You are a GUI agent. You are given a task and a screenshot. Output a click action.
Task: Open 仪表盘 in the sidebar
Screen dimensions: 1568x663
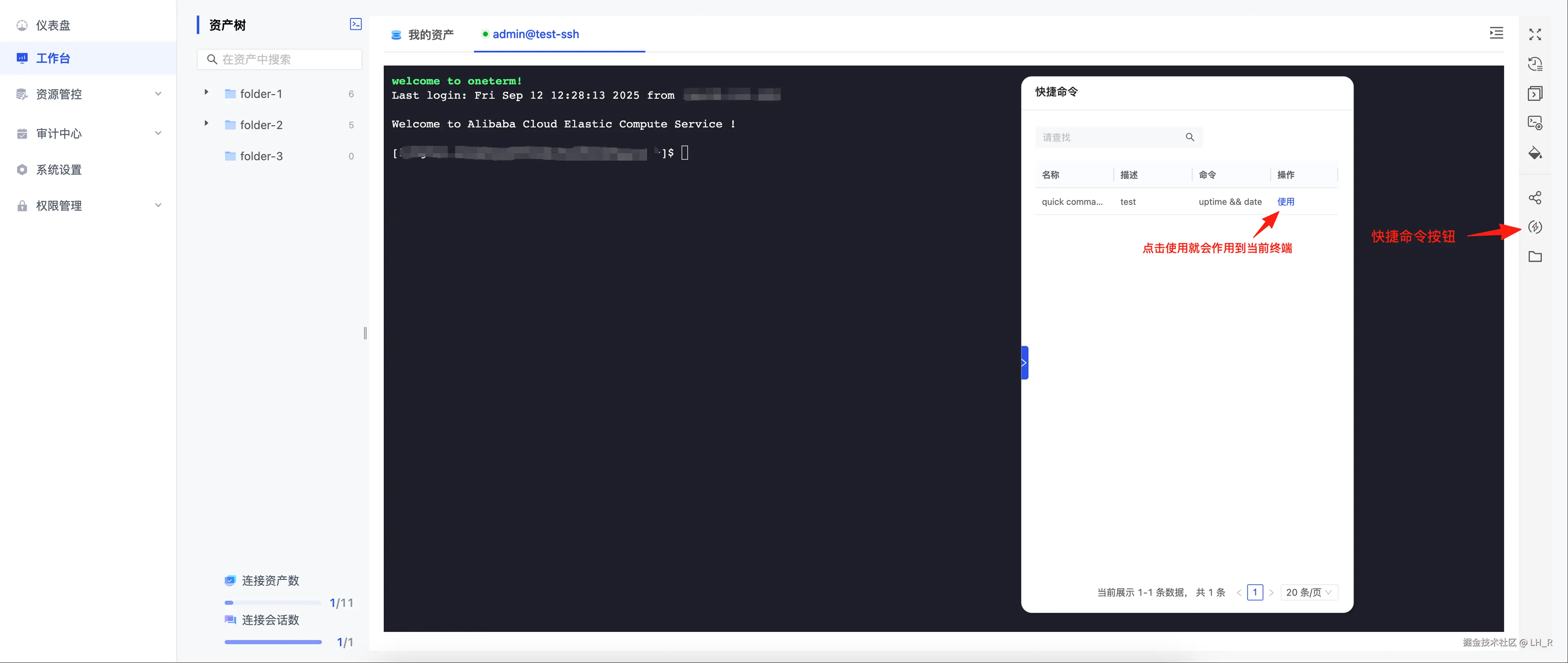(x=53, y=26)
